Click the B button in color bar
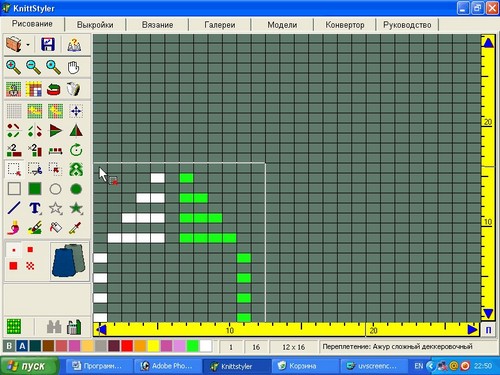This screenshot has width=500, height=375. point(9,346)
